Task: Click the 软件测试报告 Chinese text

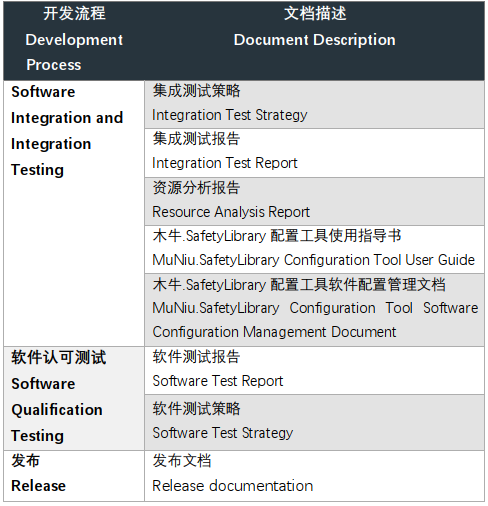Action: pyautogui.click(x=196, y=356)
